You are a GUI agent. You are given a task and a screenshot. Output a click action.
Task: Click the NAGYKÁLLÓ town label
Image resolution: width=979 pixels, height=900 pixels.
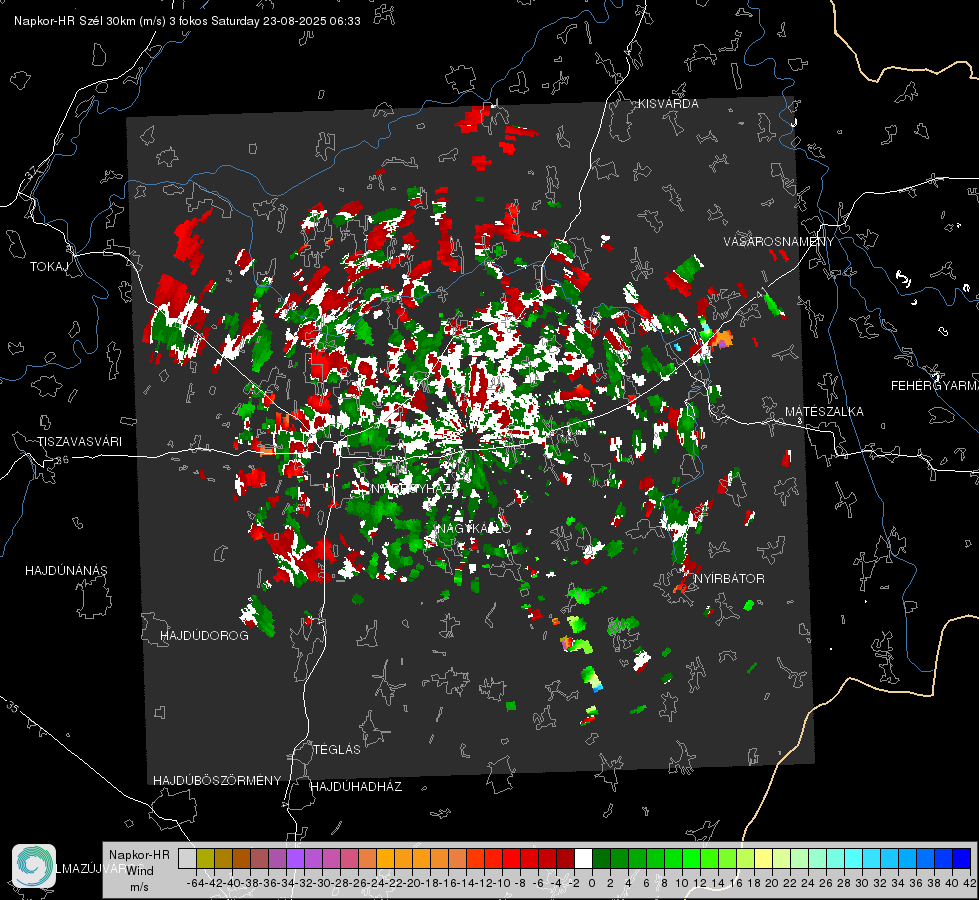pos(474,528)
